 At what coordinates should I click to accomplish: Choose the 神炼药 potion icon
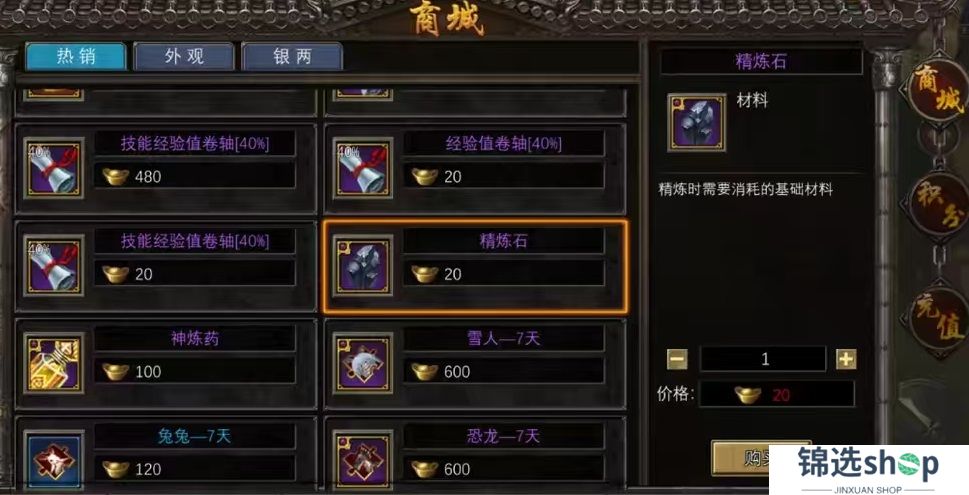tap(54, 363)
